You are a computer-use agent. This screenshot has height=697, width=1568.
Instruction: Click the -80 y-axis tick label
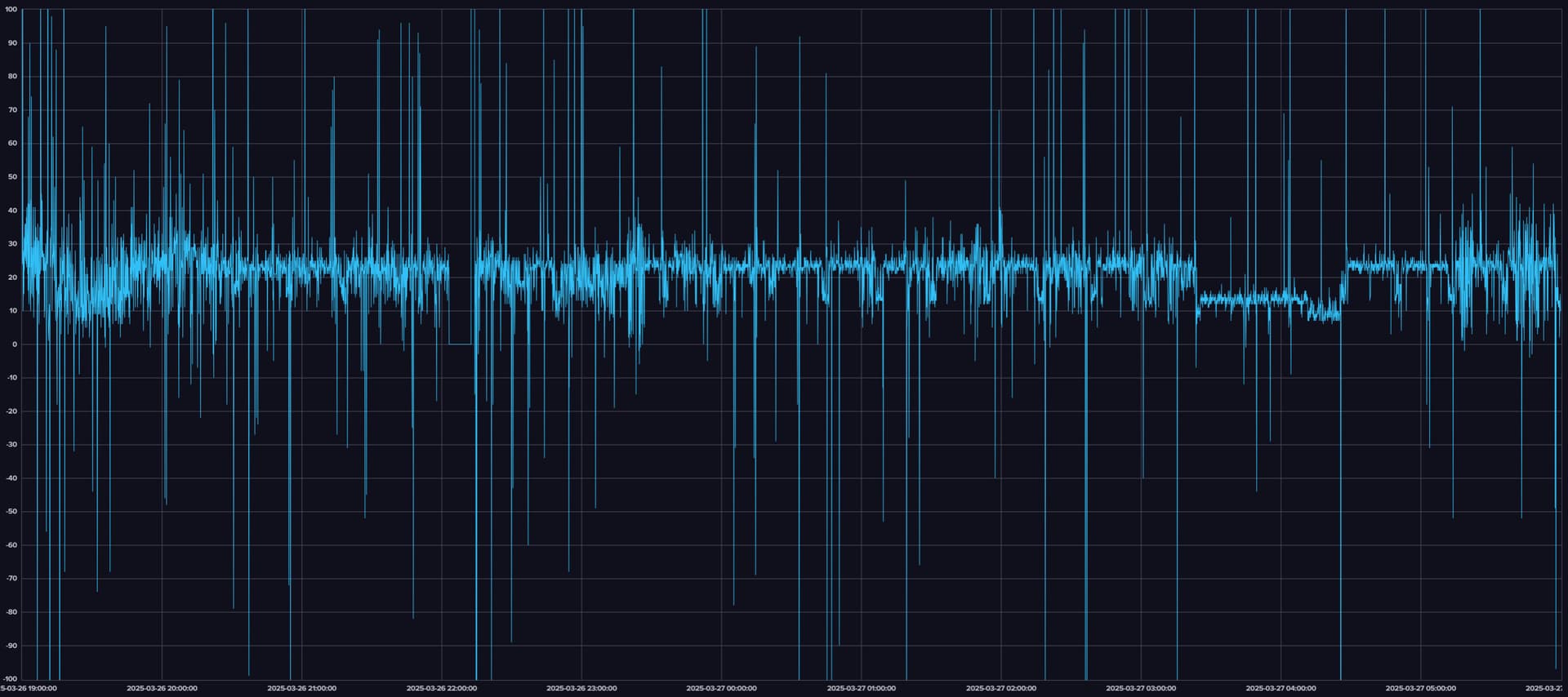[11, 612]
